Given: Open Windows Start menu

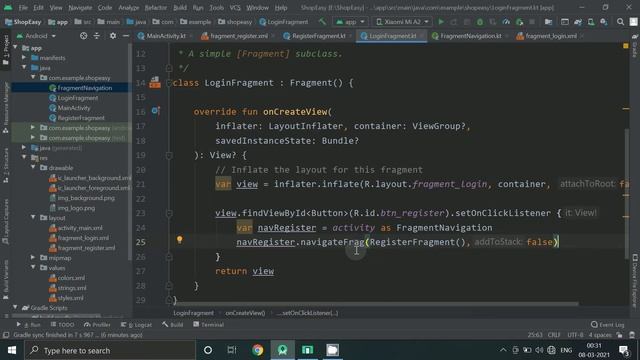Looking at the screenshot, I should (12, 350).
